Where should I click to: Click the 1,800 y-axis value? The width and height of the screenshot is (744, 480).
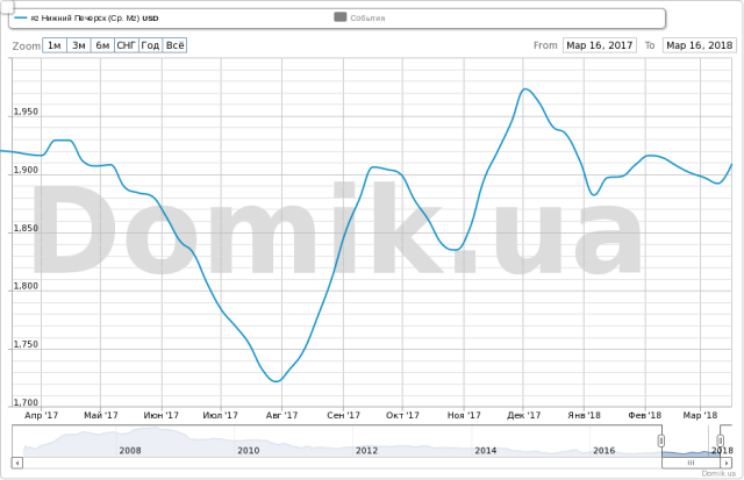[x=26, y=286]
